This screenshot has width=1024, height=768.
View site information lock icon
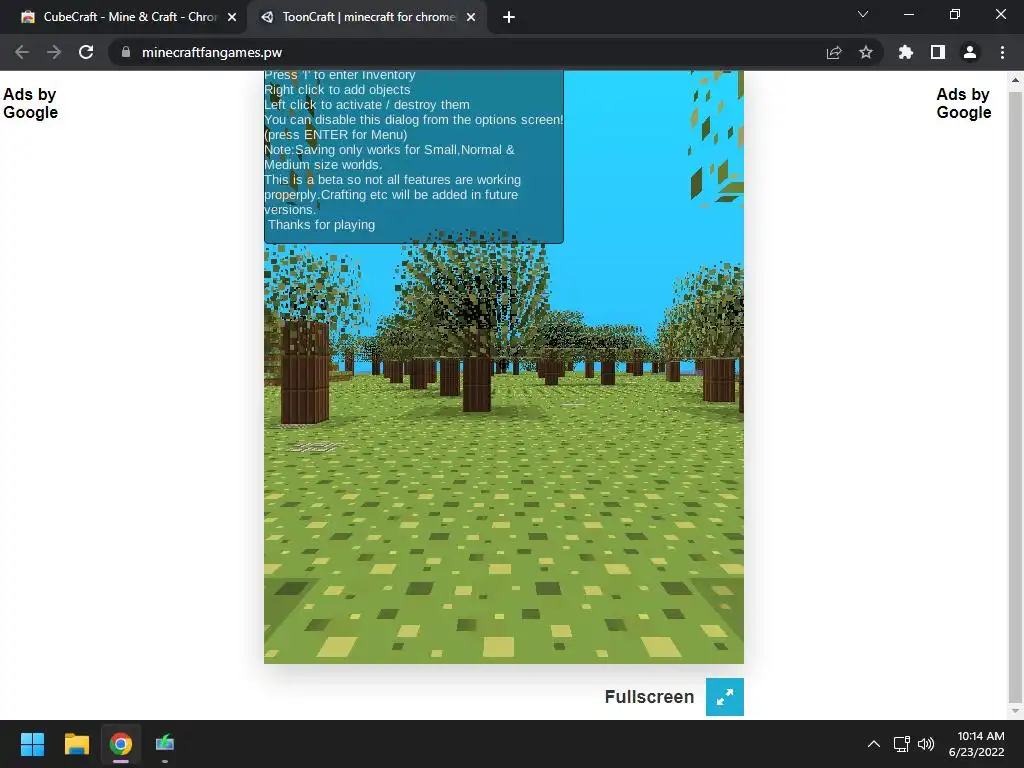pyautogui.click(x=126, y=52)
